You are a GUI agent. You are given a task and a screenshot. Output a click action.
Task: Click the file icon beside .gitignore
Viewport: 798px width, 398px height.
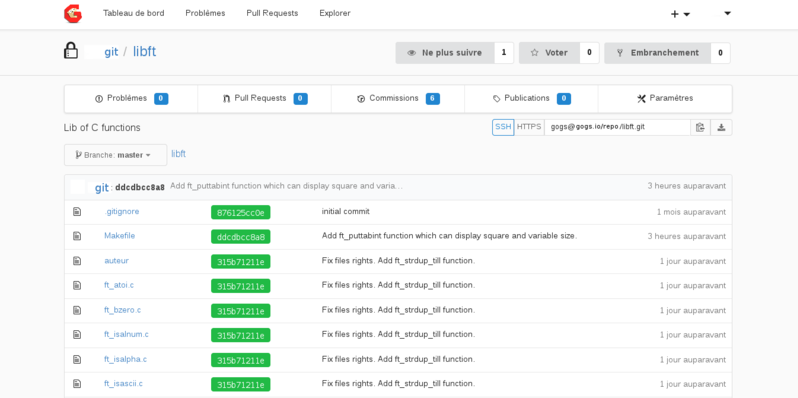77,211
